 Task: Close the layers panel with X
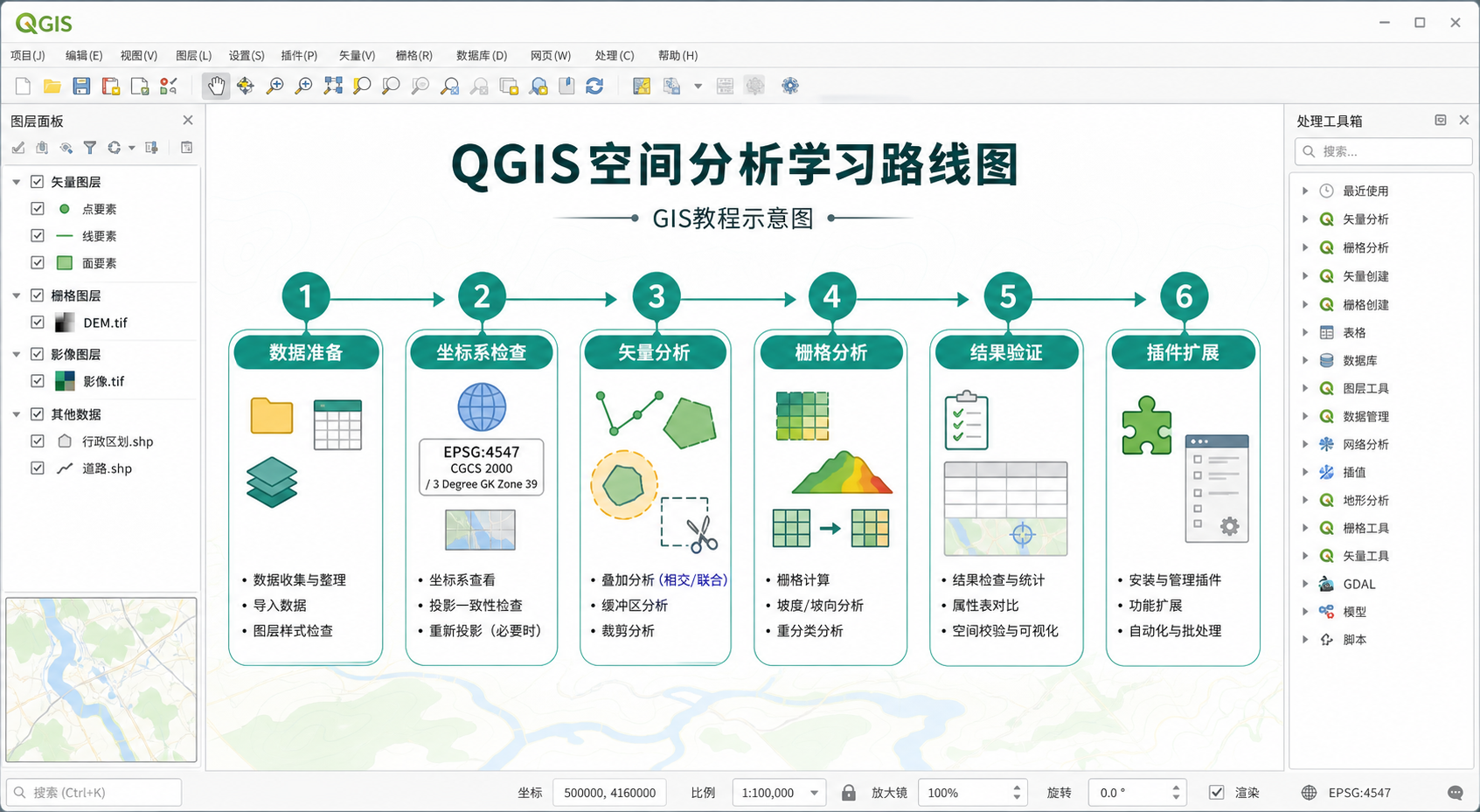188,120
